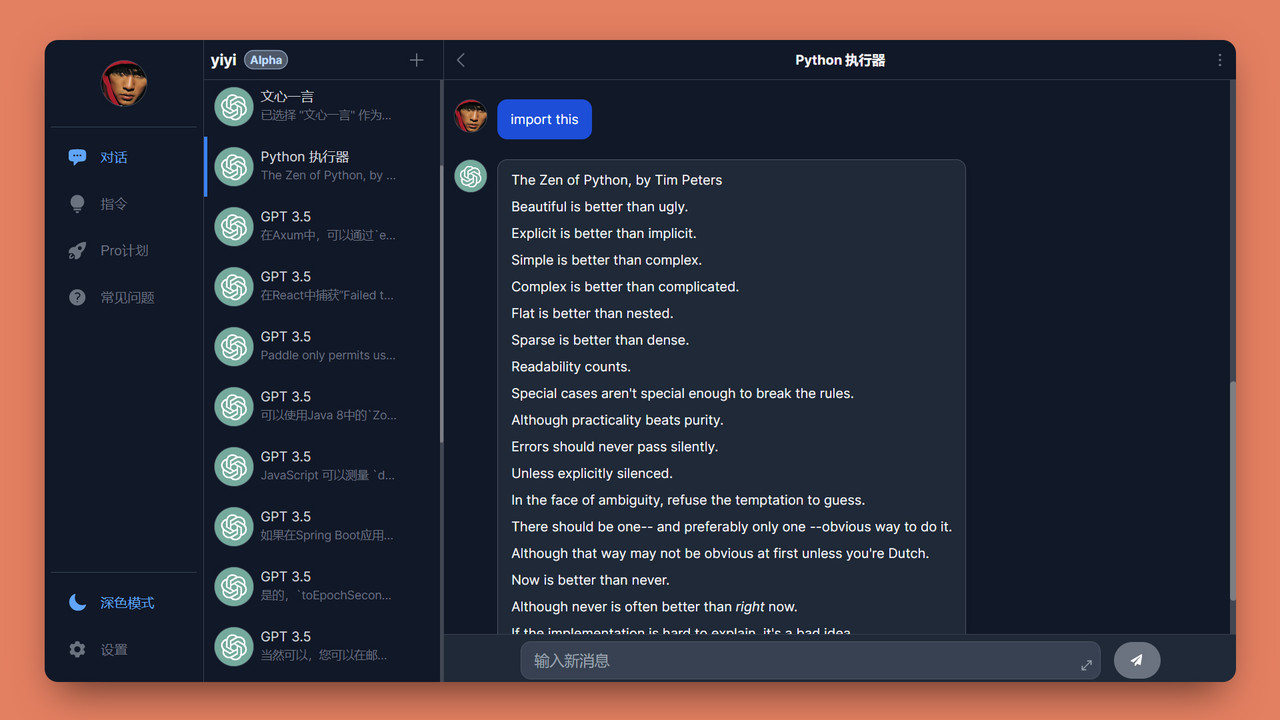Click the Python 执行器 chat header title

[x=840, y=60]
